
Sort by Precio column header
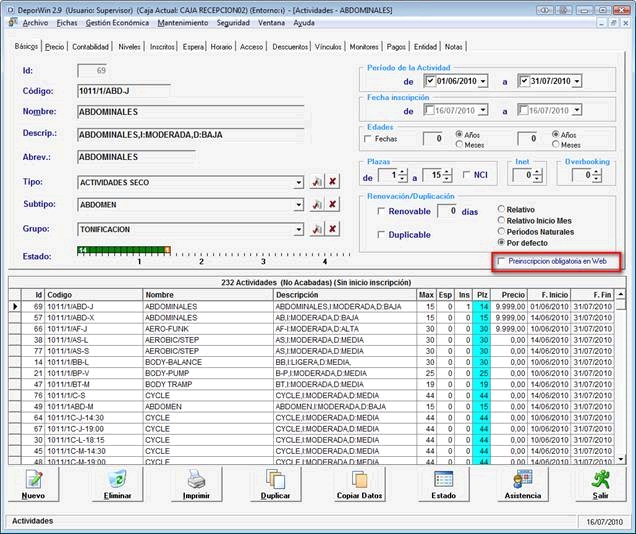(509, 295)
